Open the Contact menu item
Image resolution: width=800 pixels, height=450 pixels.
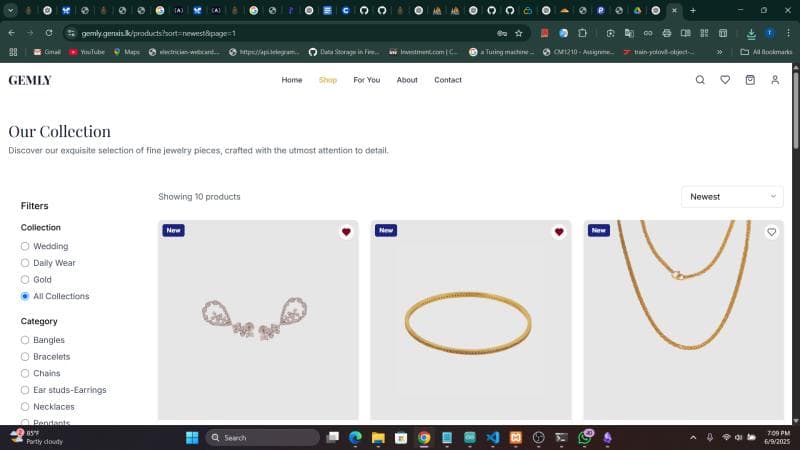[448, 80]
